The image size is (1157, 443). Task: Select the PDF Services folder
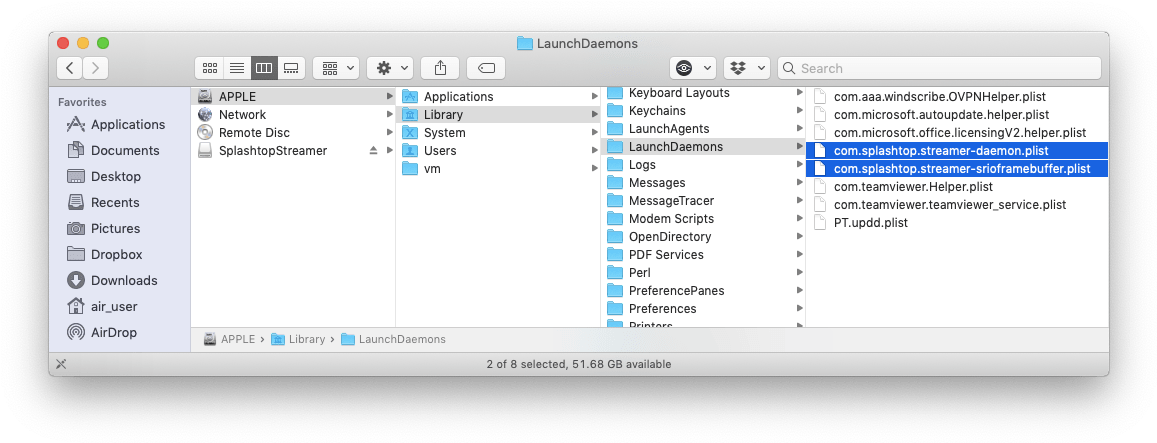tap(703, 255)
